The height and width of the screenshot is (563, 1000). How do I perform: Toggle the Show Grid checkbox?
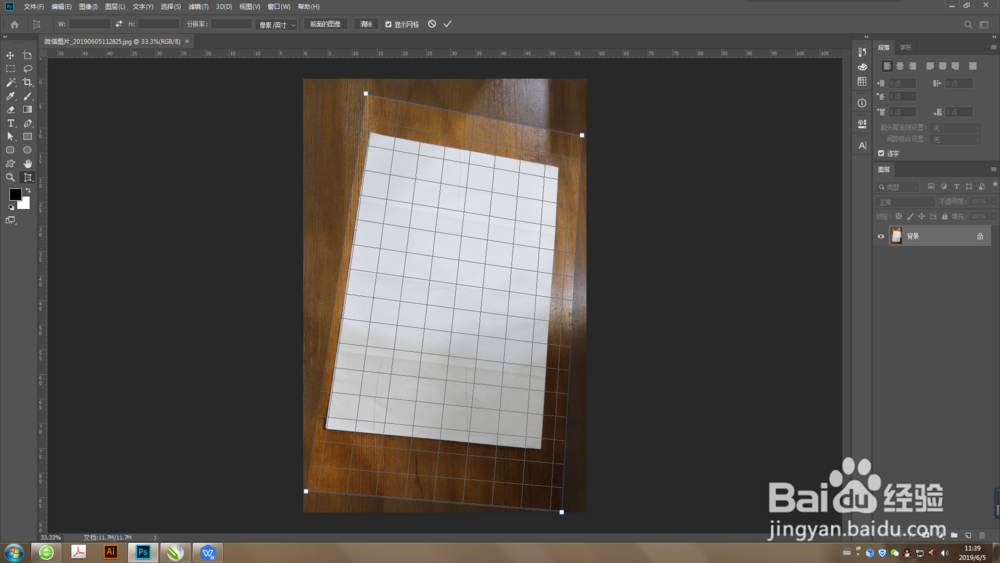pos(388,24)
